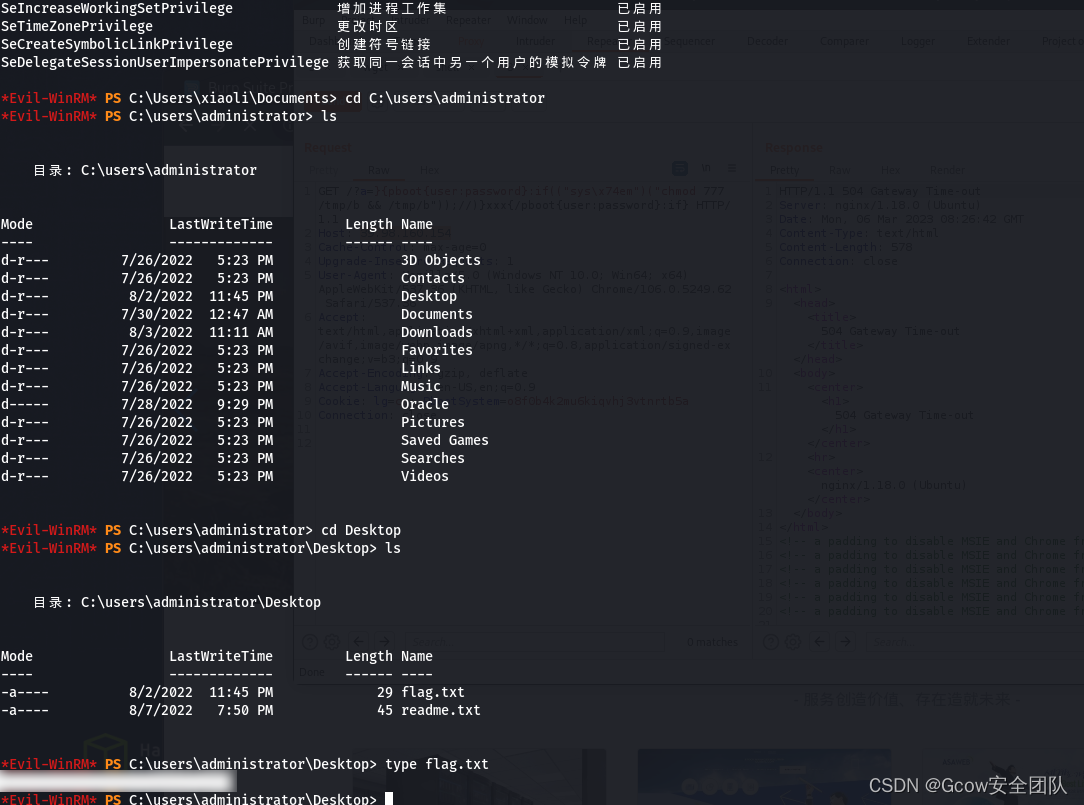Open the Window menu in Burp Suite behind
Screen dimensions: 1084x805
(x=527, y=20)
